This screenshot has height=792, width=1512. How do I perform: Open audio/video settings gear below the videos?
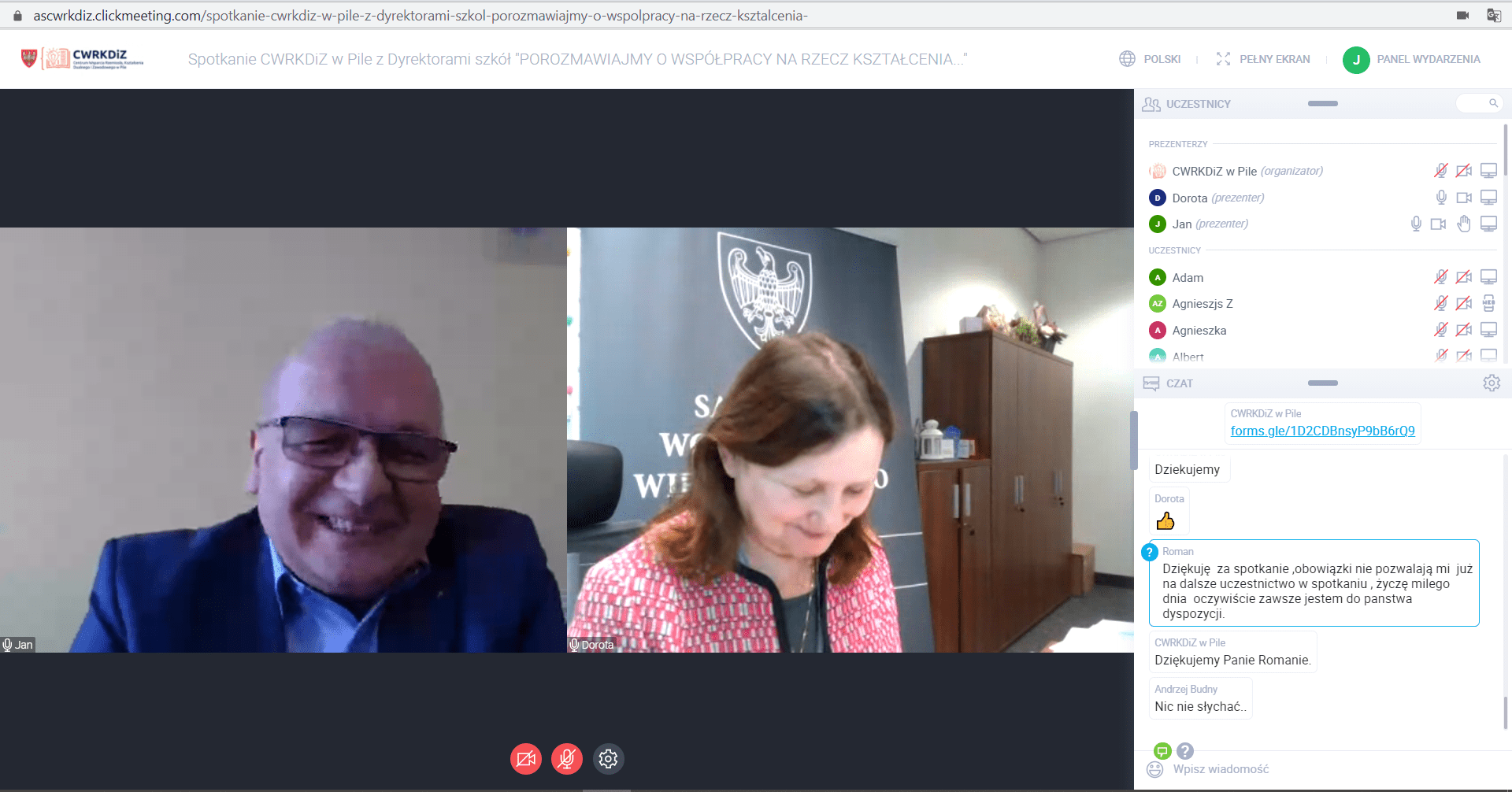tap(608, 759)
